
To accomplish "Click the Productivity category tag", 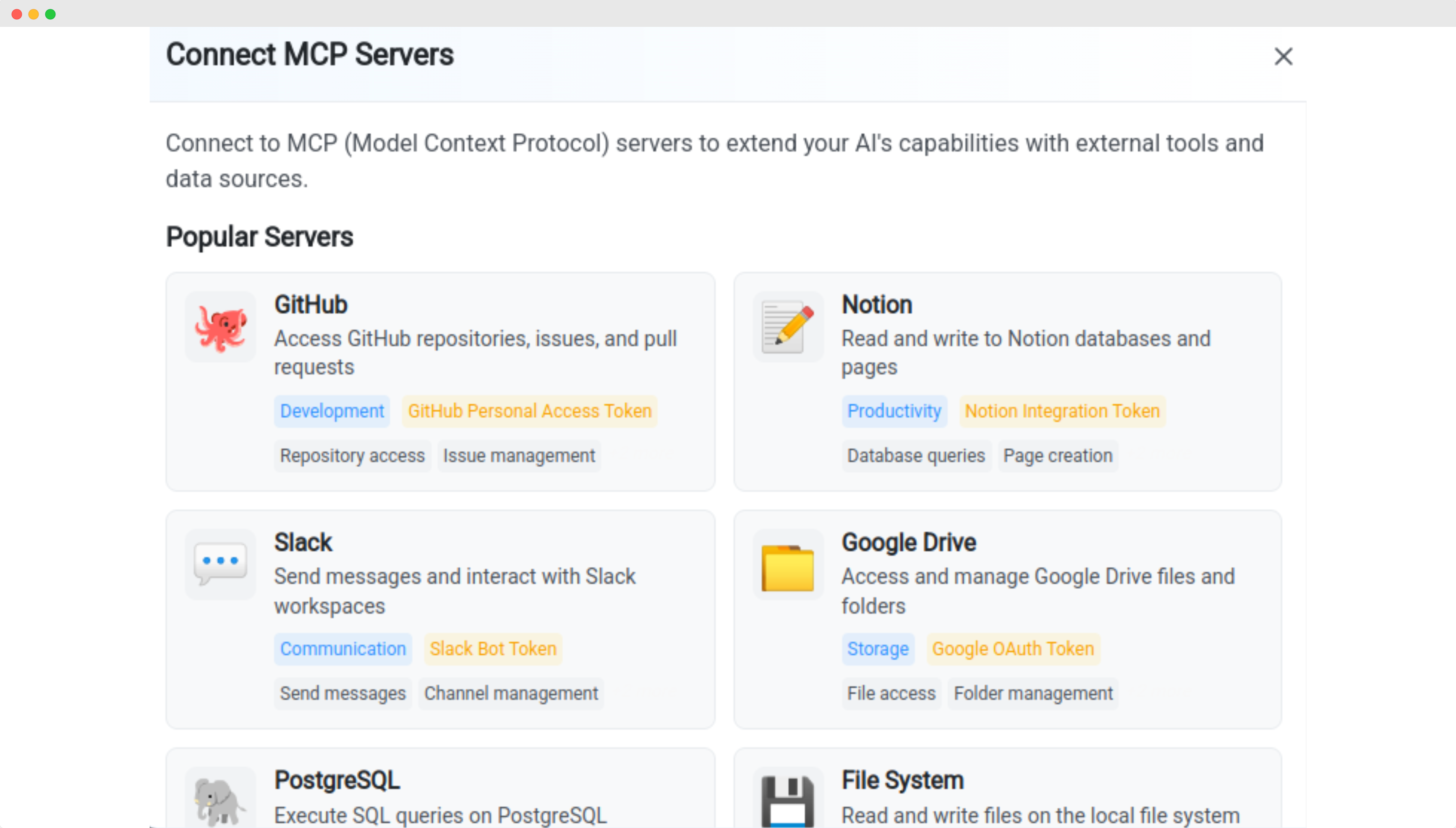I will [x=894, y=411].
